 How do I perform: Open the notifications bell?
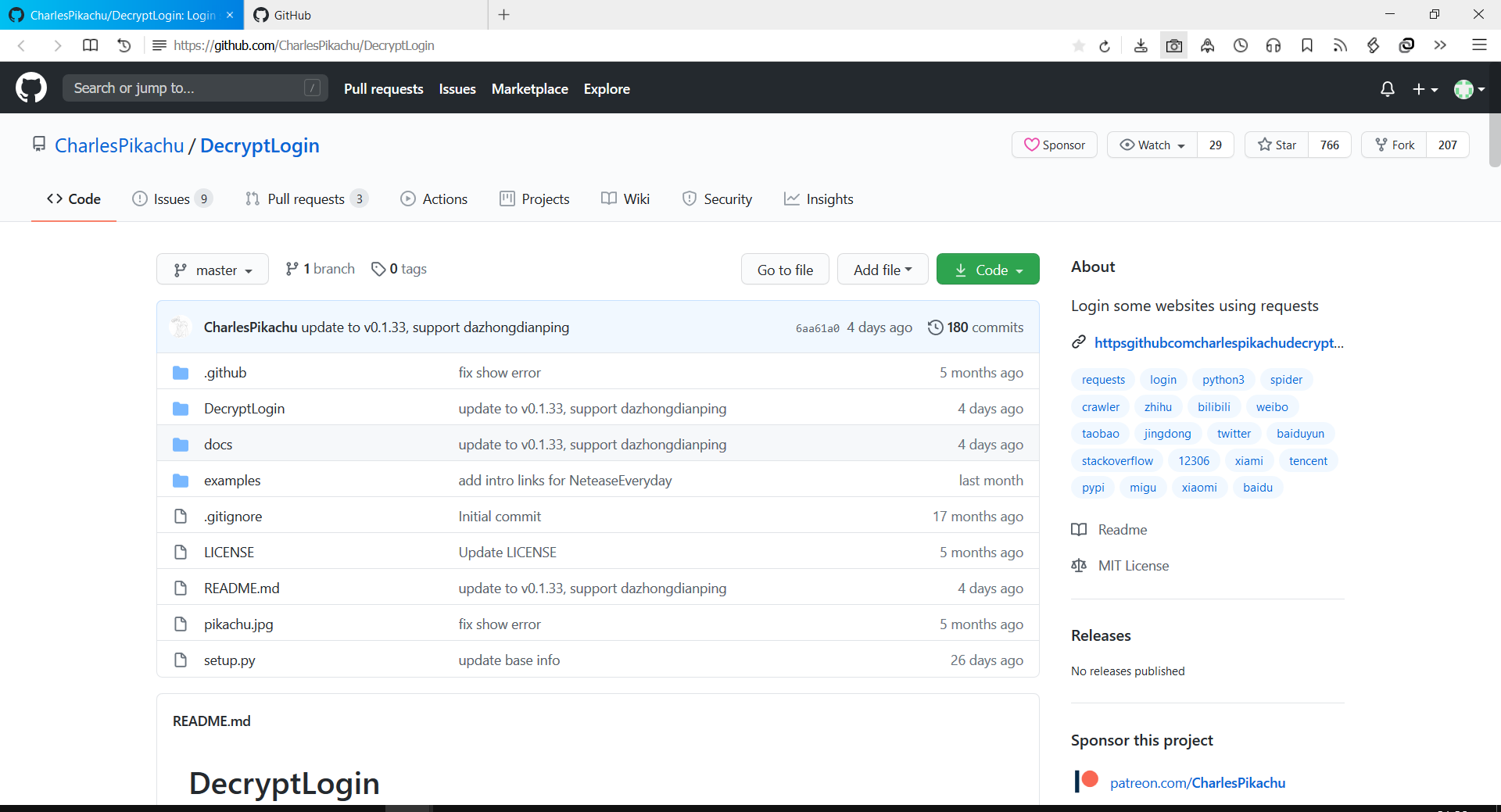click(1388, 89)
